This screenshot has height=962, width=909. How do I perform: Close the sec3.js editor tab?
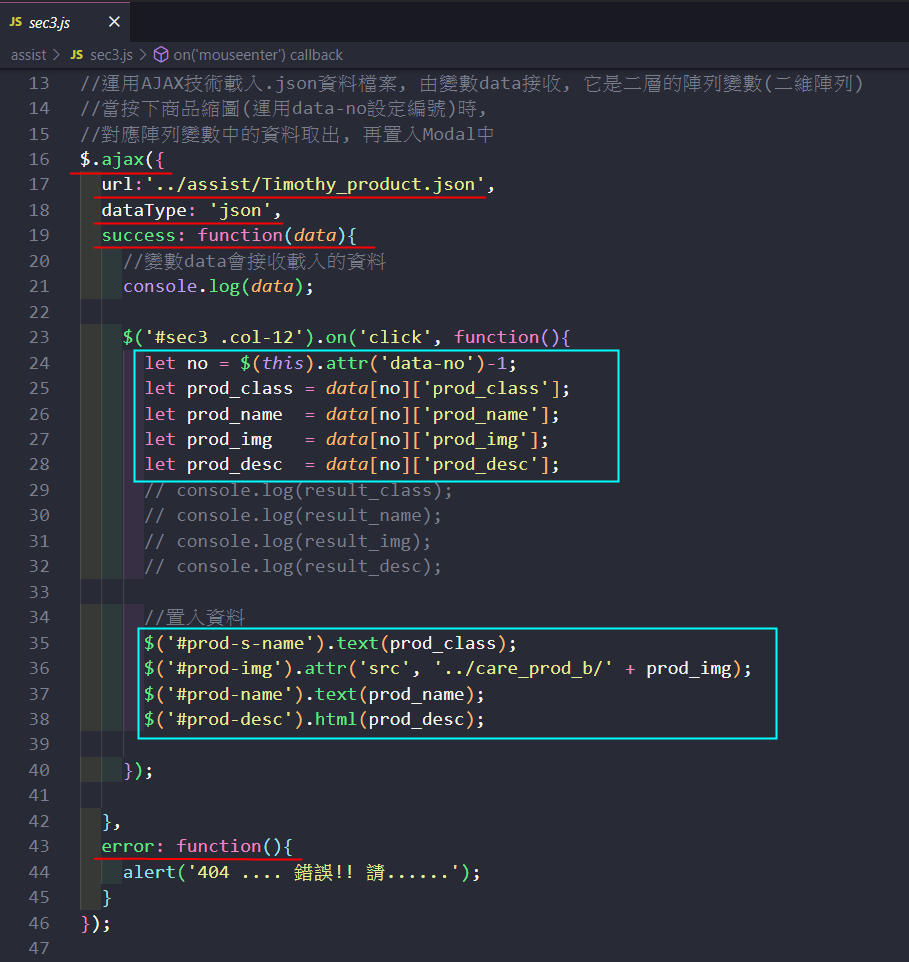114,21
